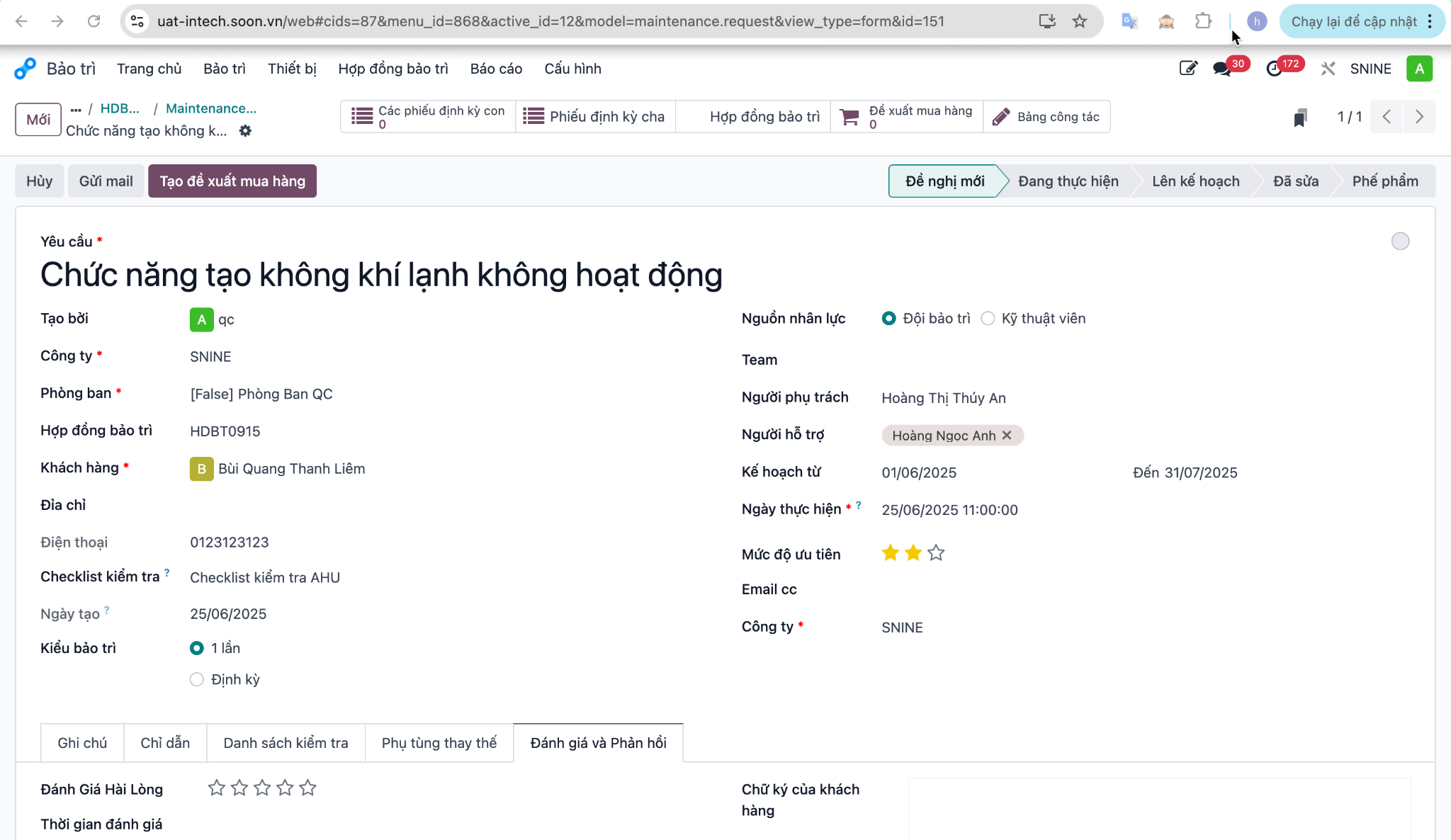Open the Thiết bị menu
Screen dimensions: 1451x840
(x=292, y=69)
